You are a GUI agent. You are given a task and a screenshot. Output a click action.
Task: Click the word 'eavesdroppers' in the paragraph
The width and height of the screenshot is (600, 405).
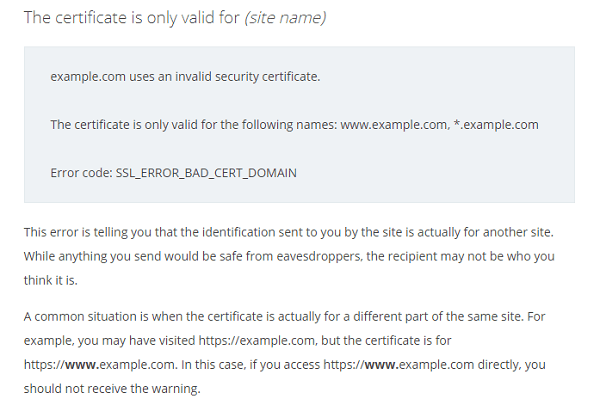point(318,256)
